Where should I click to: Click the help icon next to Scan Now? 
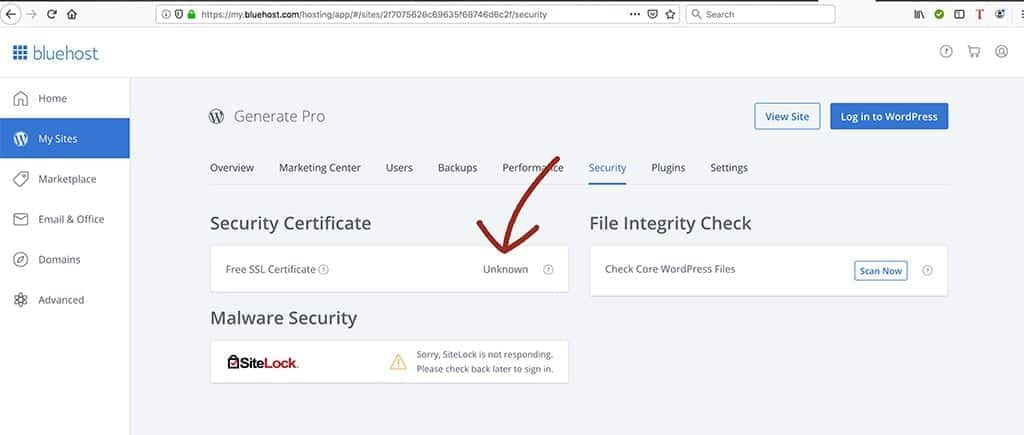click(927, 270)
